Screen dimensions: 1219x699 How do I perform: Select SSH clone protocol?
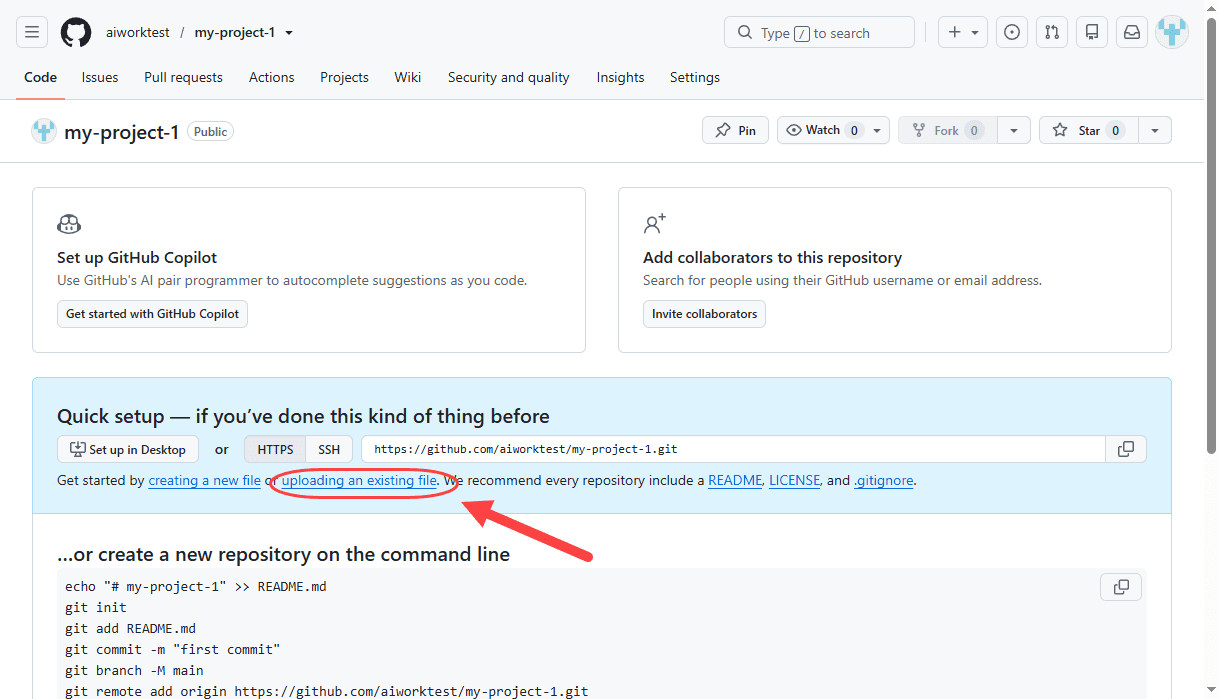point(329,449)
